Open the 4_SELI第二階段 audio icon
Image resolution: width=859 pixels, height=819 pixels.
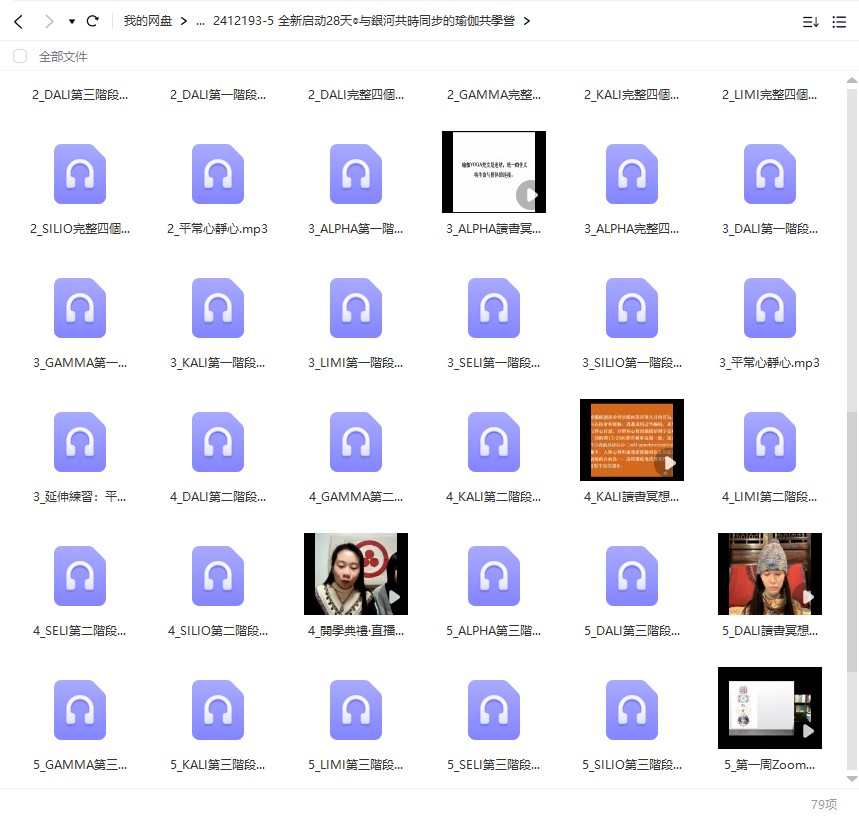[x=80, y=574]
